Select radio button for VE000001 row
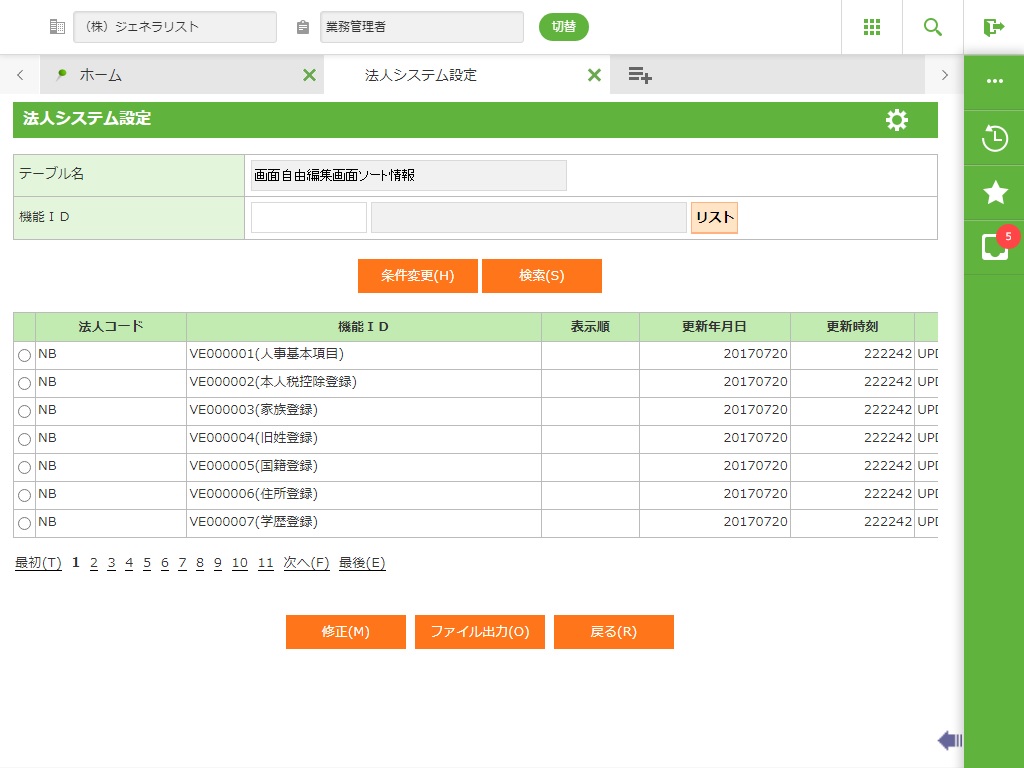This screenshot has width=1024, height=768. 24,355
